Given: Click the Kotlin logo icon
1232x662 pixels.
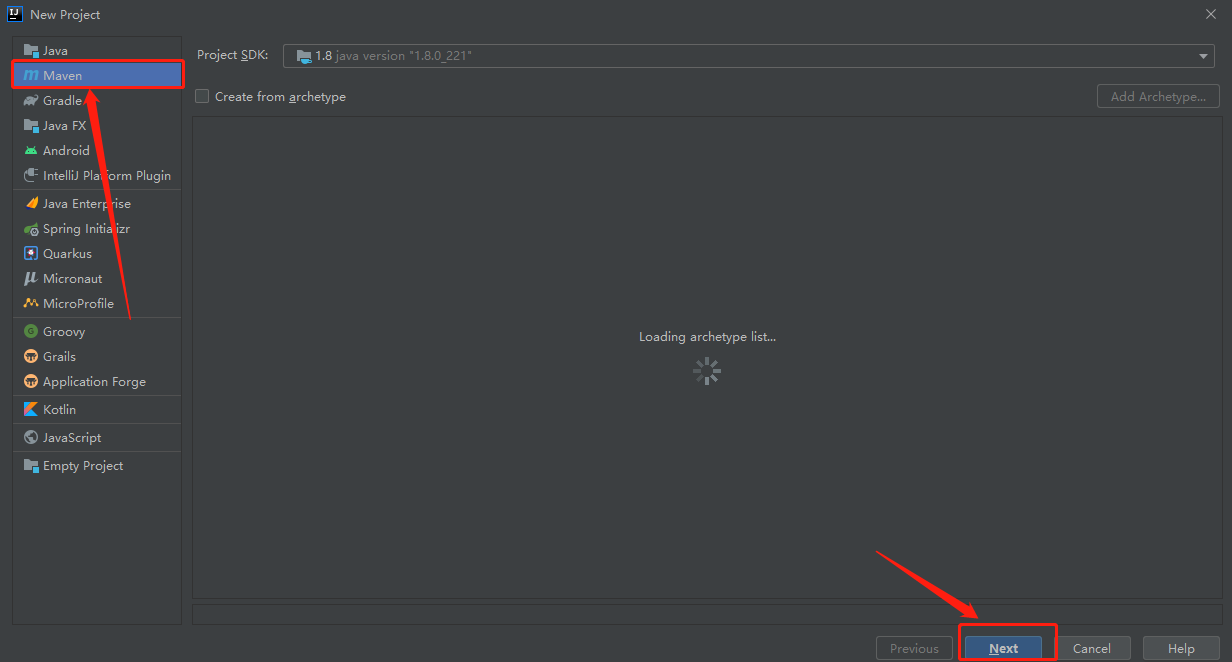Looking at the screenshot, I should pyautogui.click(x=31, y=409).
